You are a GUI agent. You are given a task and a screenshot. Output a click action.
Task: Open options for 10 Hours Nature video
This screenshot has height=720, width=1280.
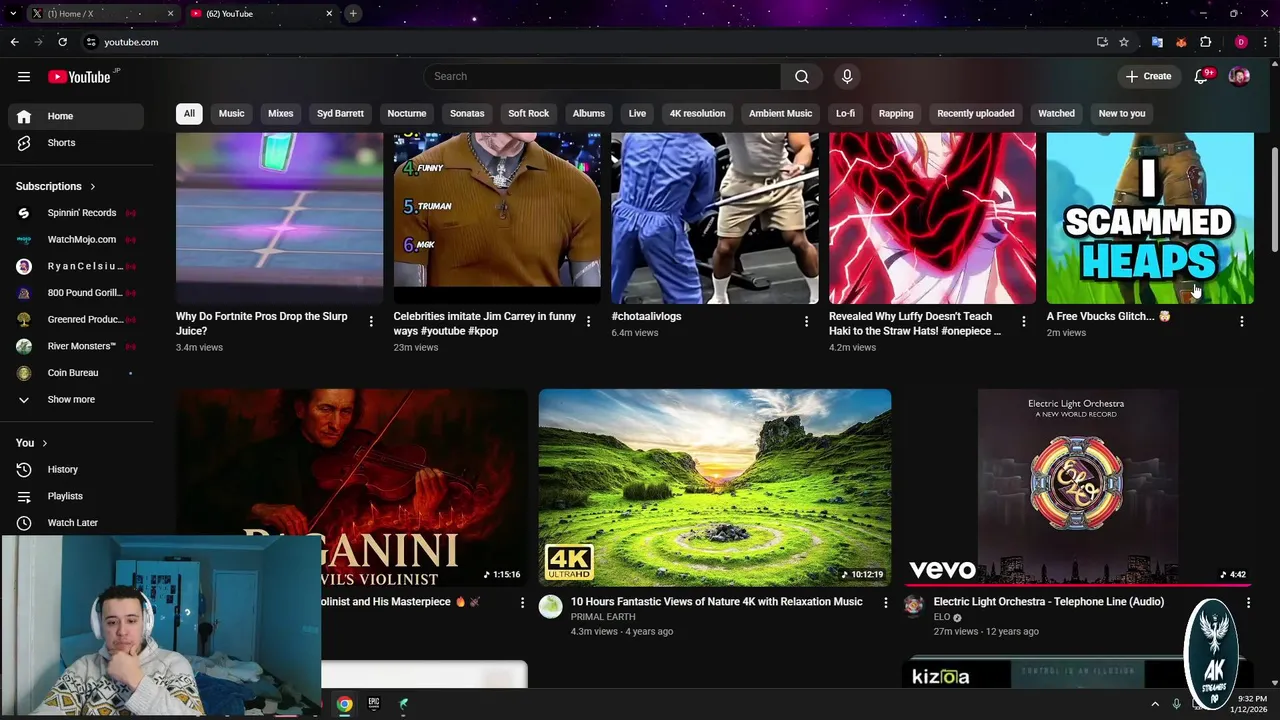[885, 603]
